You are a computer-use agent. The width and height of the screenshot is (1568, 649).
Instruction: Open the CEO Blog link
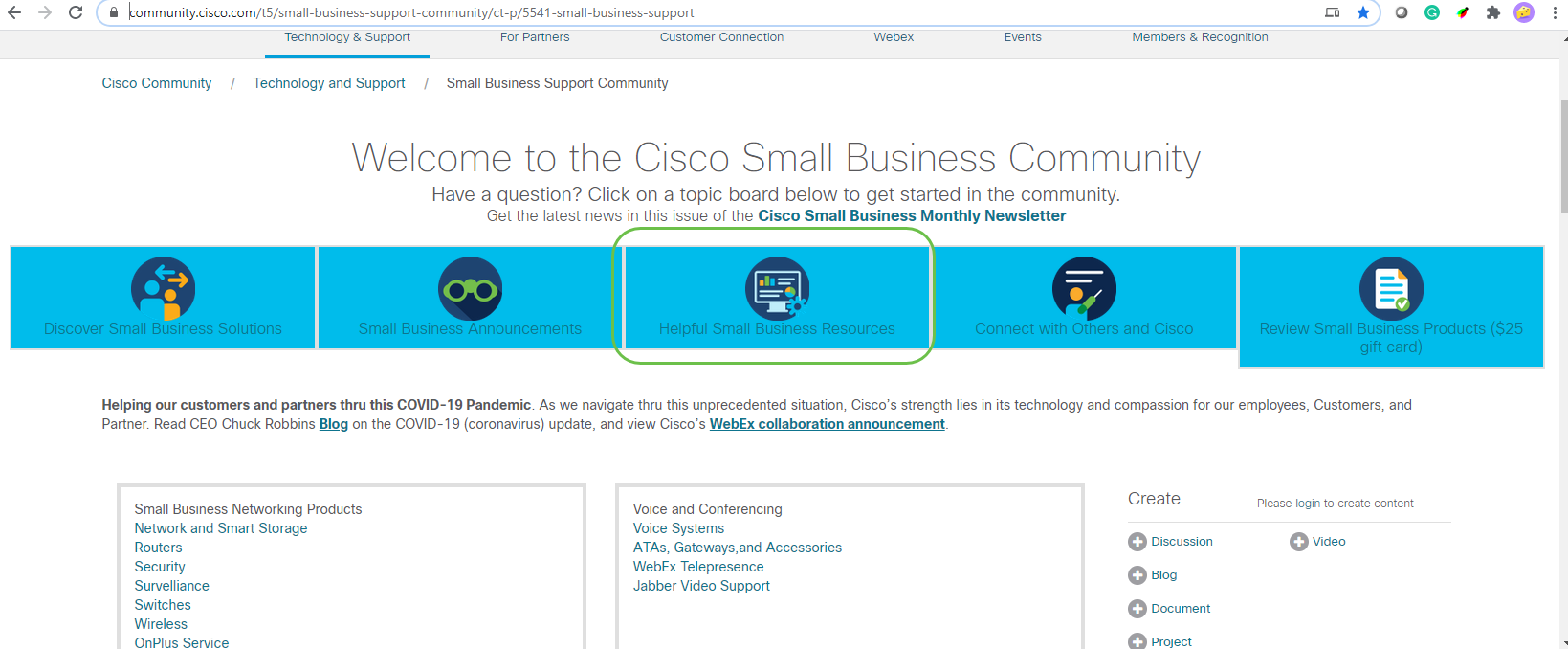[x=334, y=424]
